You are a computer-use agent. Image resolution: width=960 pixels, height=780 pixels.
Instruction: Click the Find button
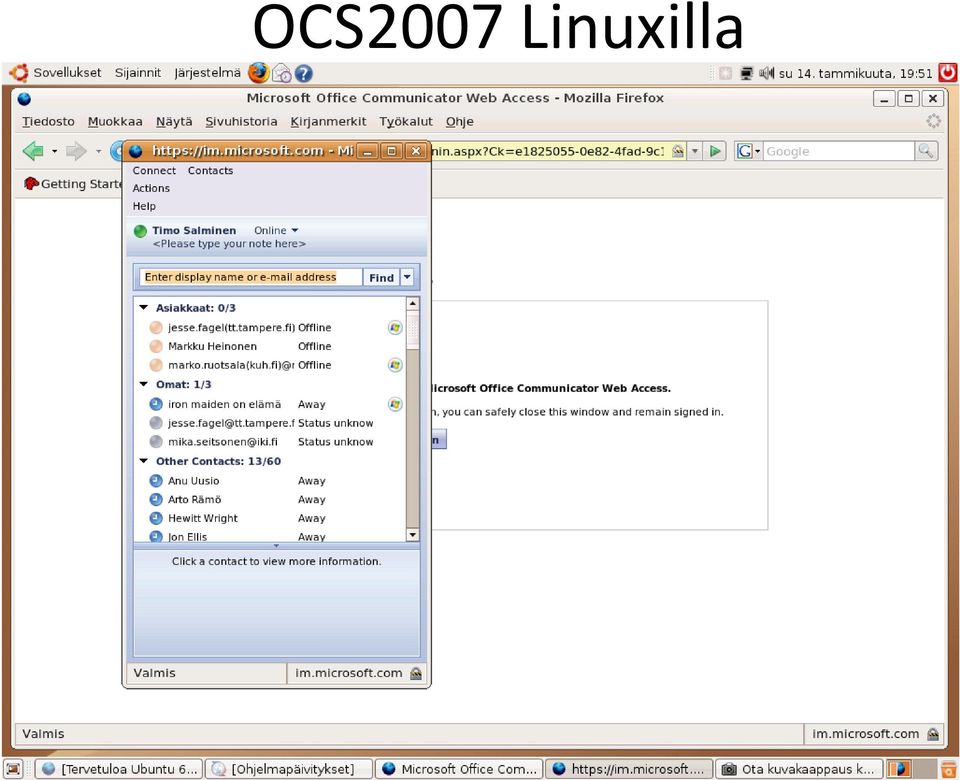(x=381, y=277)
